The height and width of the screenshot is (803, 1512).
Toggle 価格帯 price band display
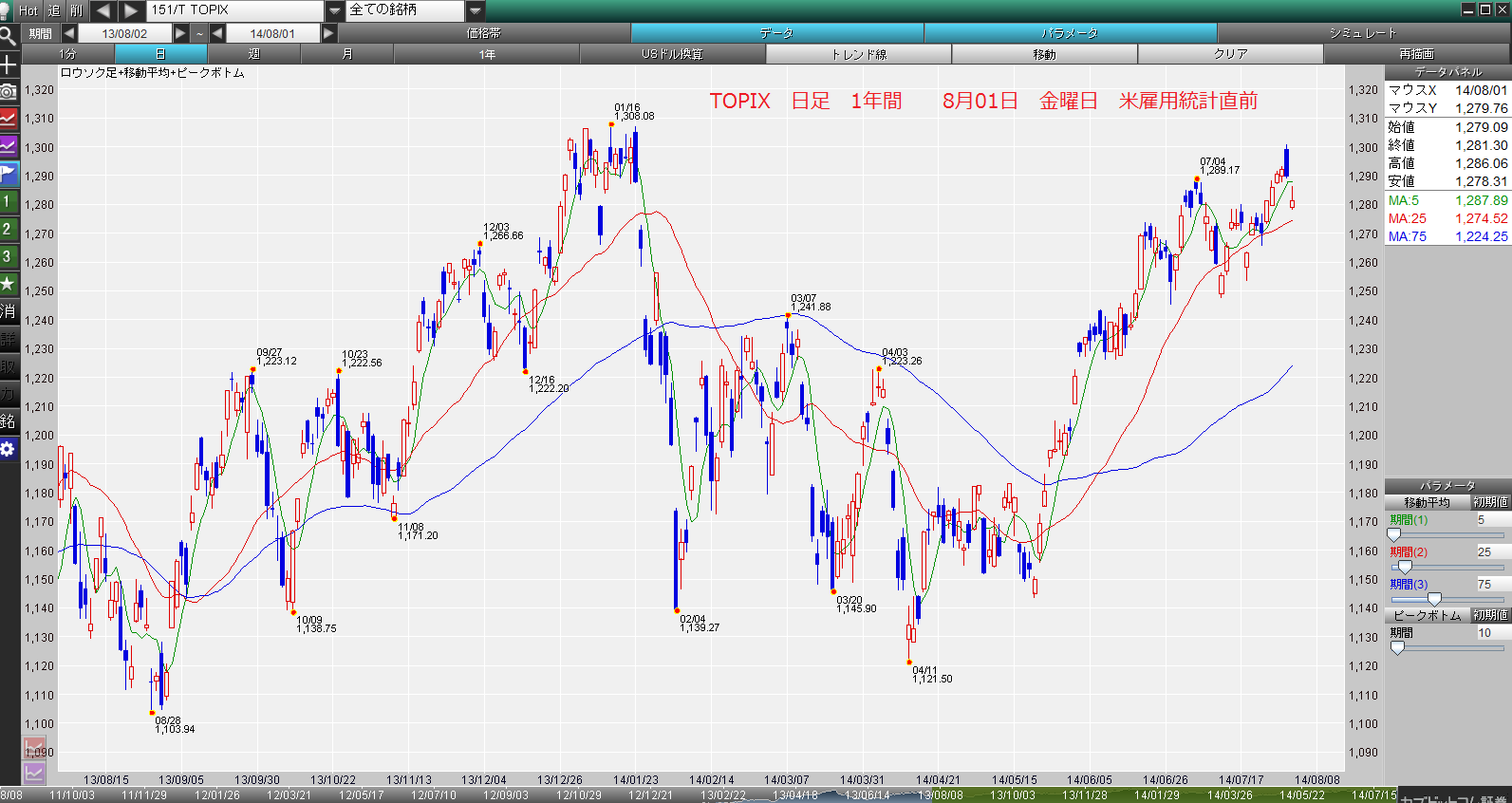tap(484, 33)
